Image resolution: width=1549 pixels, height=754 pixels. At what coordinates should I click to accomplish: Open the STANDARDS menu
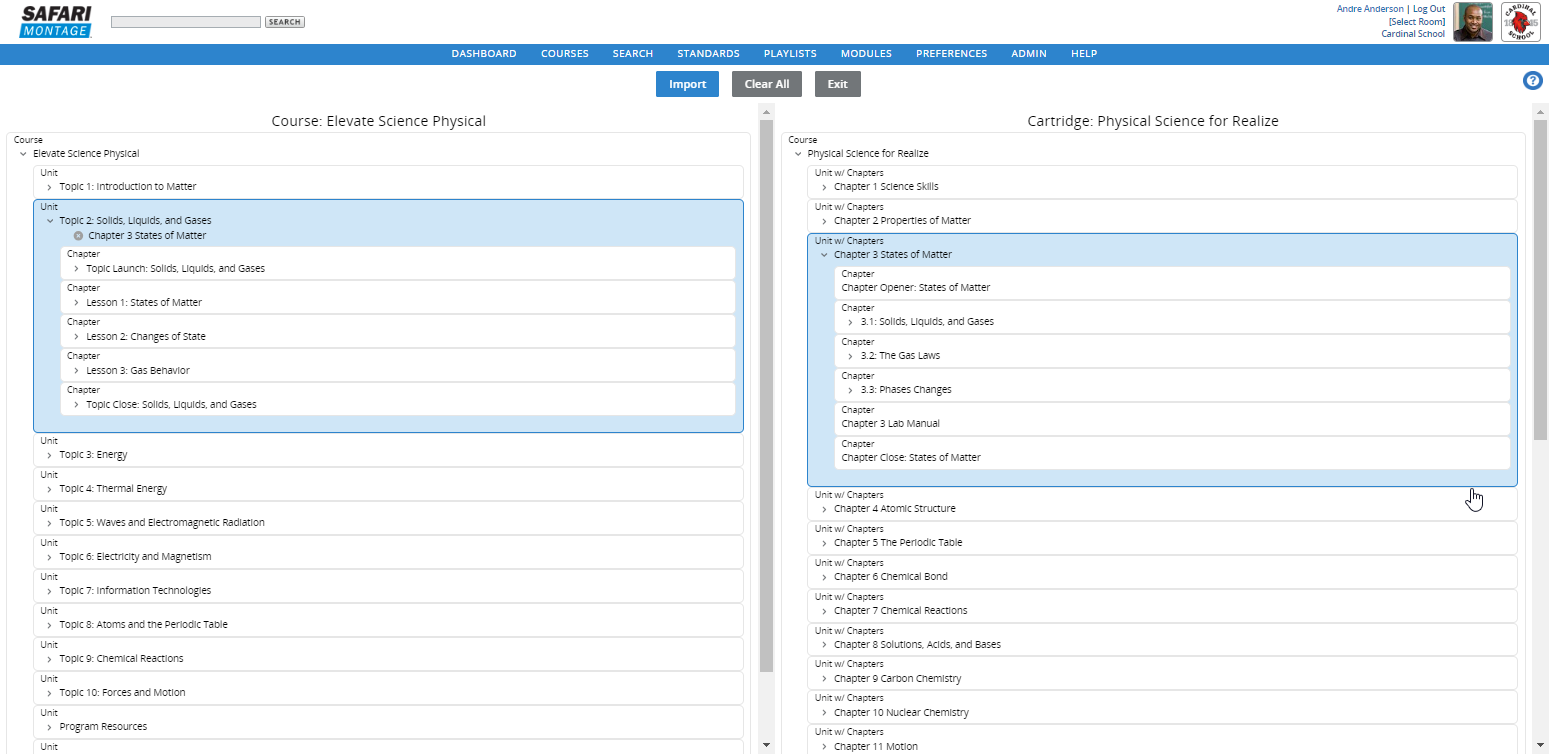(x=708, y=54)
